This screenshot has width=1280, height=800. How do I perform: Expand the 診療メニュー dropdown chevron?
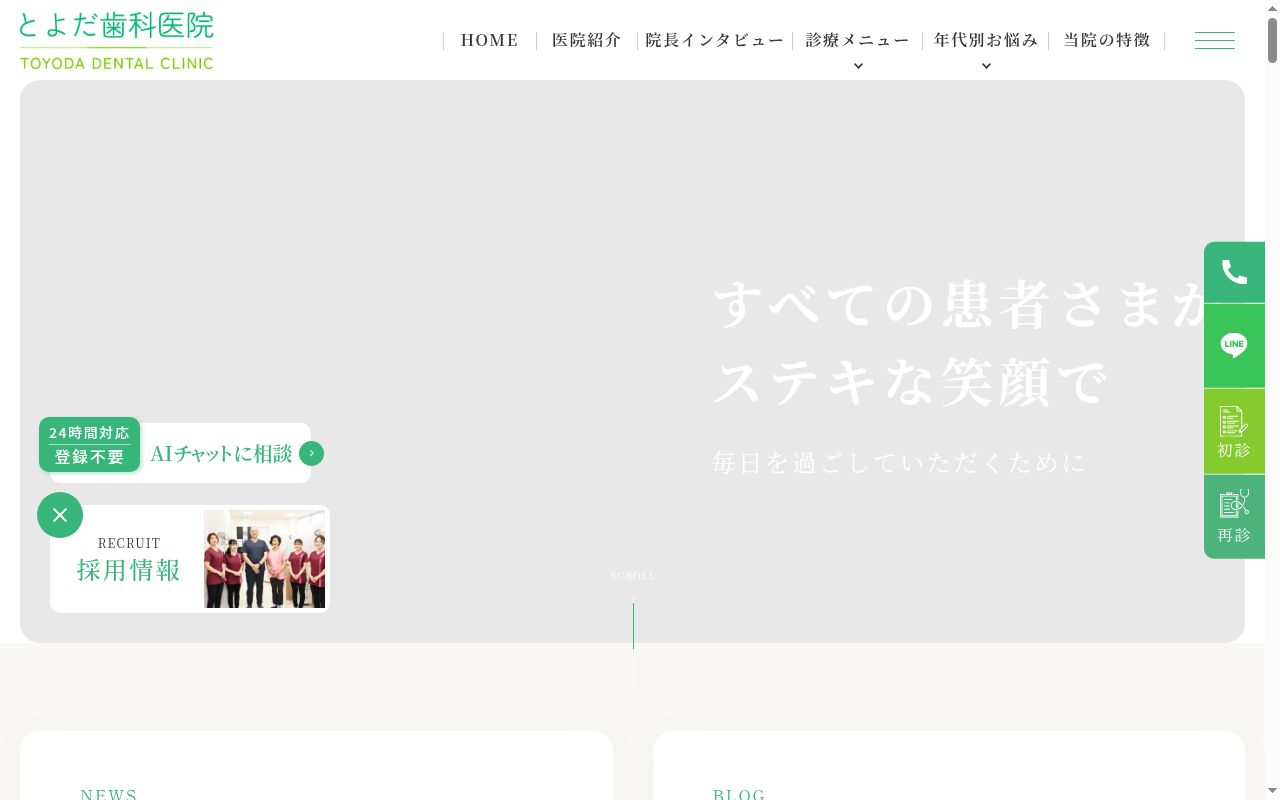pos(858,66)
